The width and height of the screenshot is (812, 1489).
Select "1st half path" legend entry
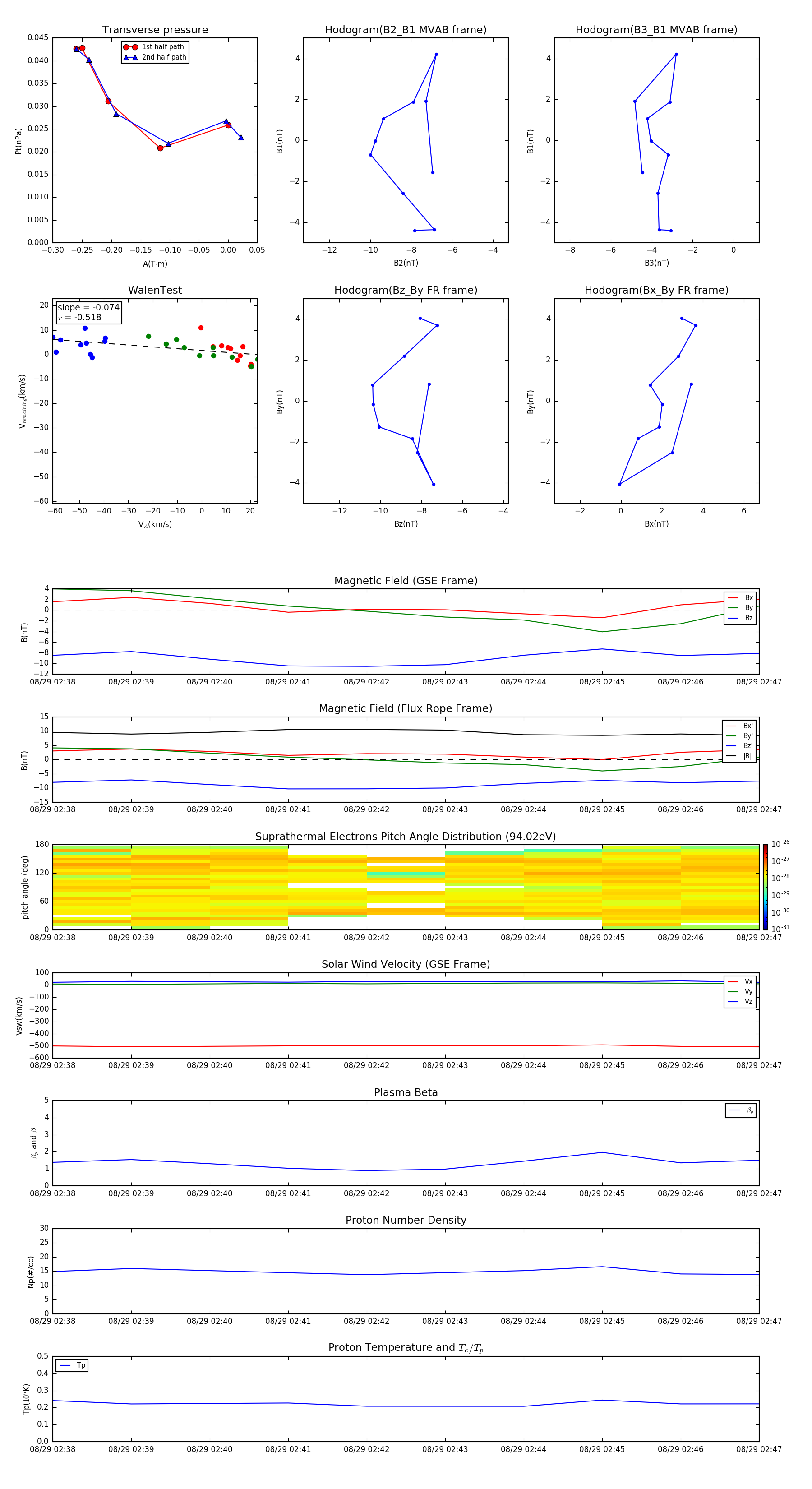pos(154,47)
